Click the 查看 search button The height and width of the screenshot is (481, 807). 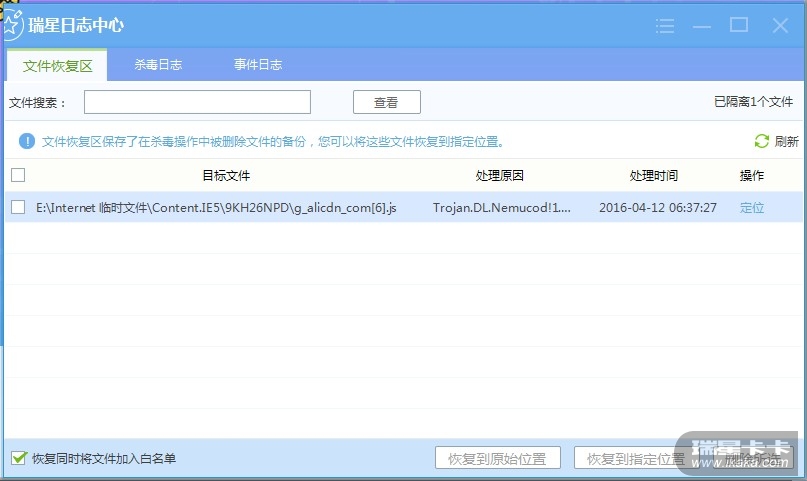point(387,102)
